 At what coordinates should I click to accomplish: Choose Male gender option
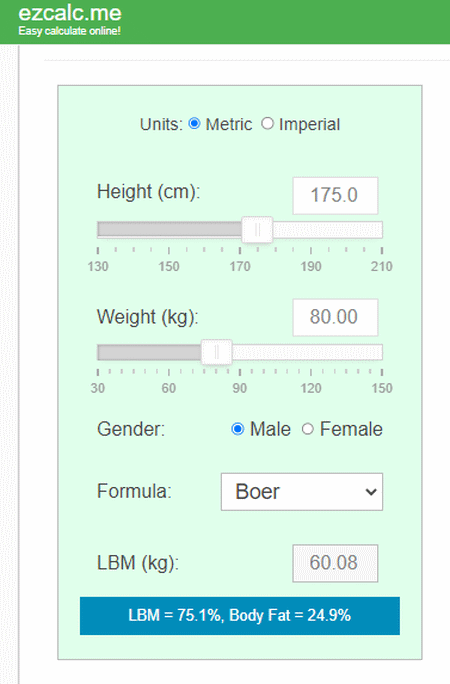point(238,429)
